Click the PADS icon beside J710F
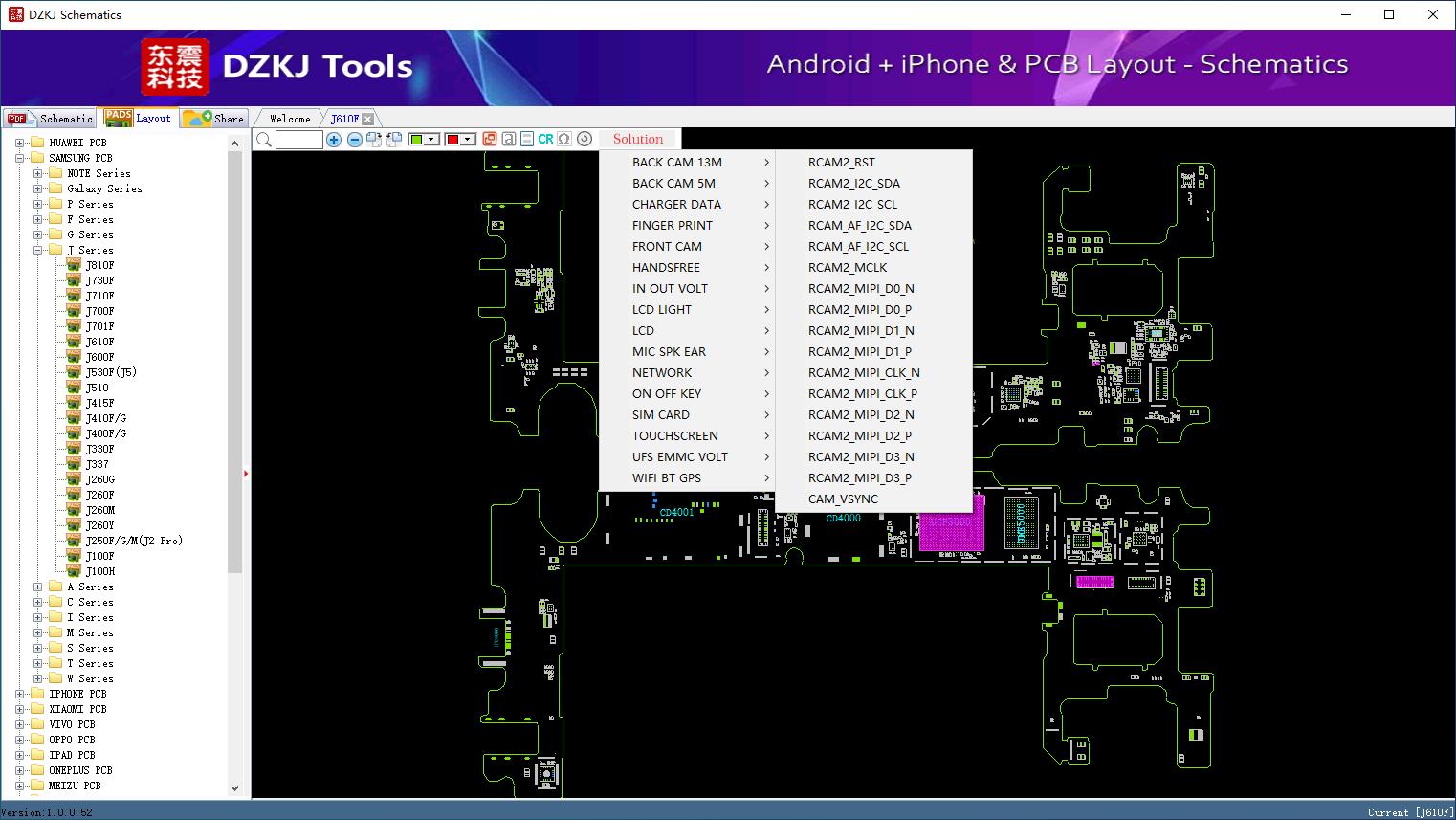 coord(74,296)
